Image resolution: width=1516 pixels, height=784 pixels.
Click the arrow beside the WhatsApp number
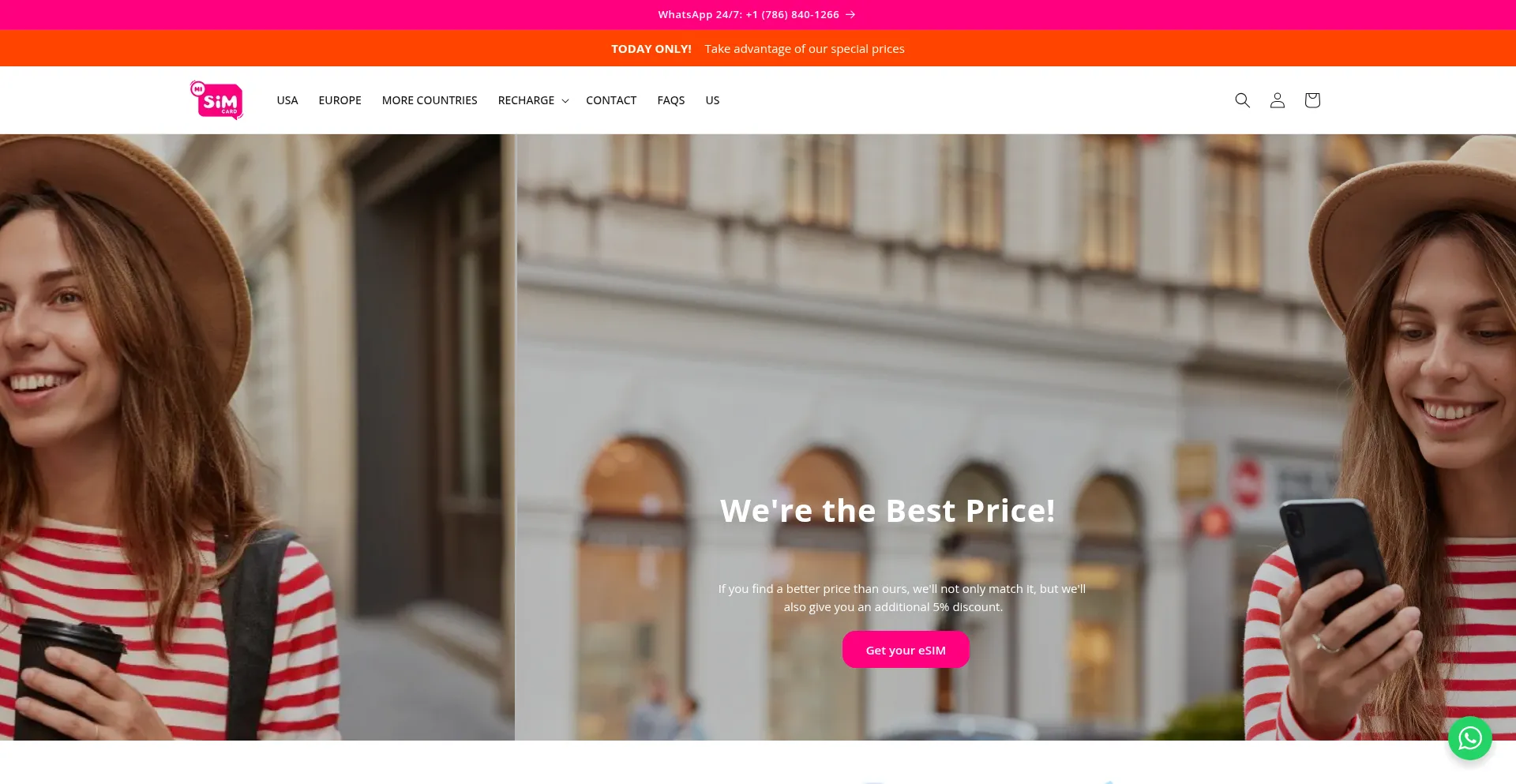[x=850, y=15]
